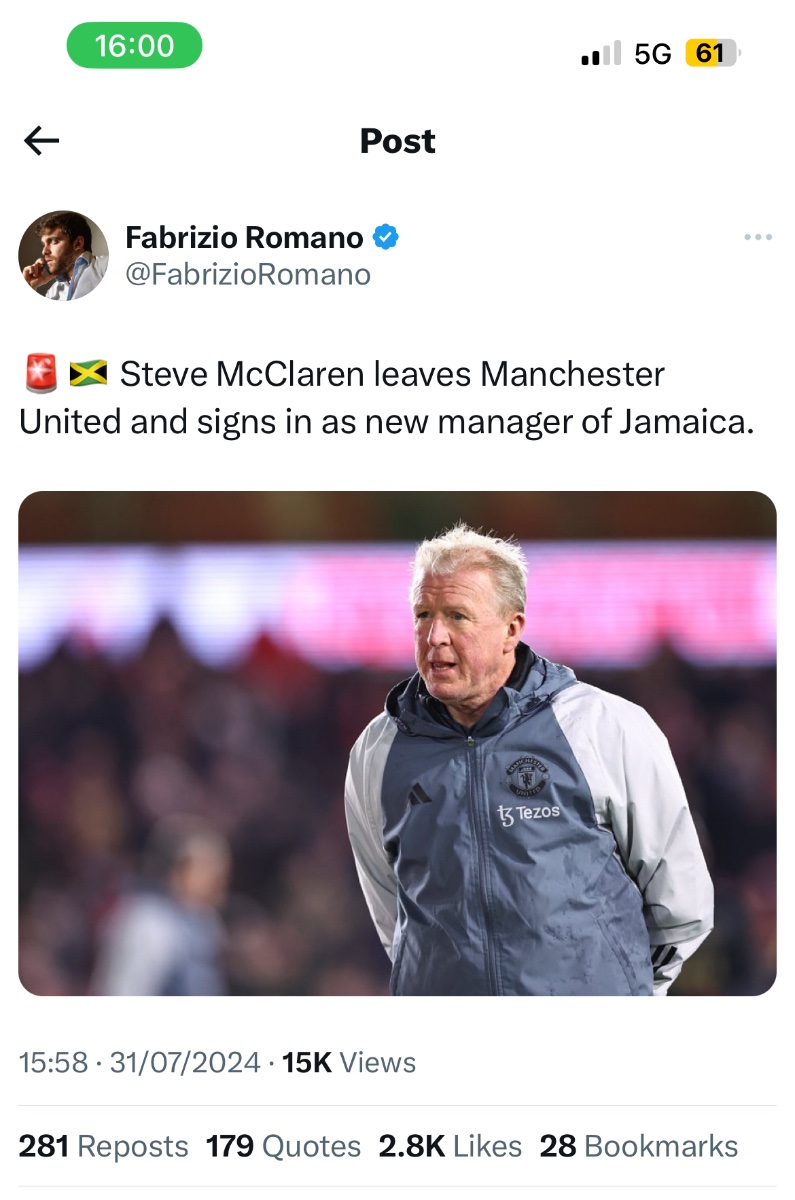Image resolution: width=795 pixels, height=1200 pixels.
Task: Tap the 15K Views counter
Action: click(x=349, y=1062)
